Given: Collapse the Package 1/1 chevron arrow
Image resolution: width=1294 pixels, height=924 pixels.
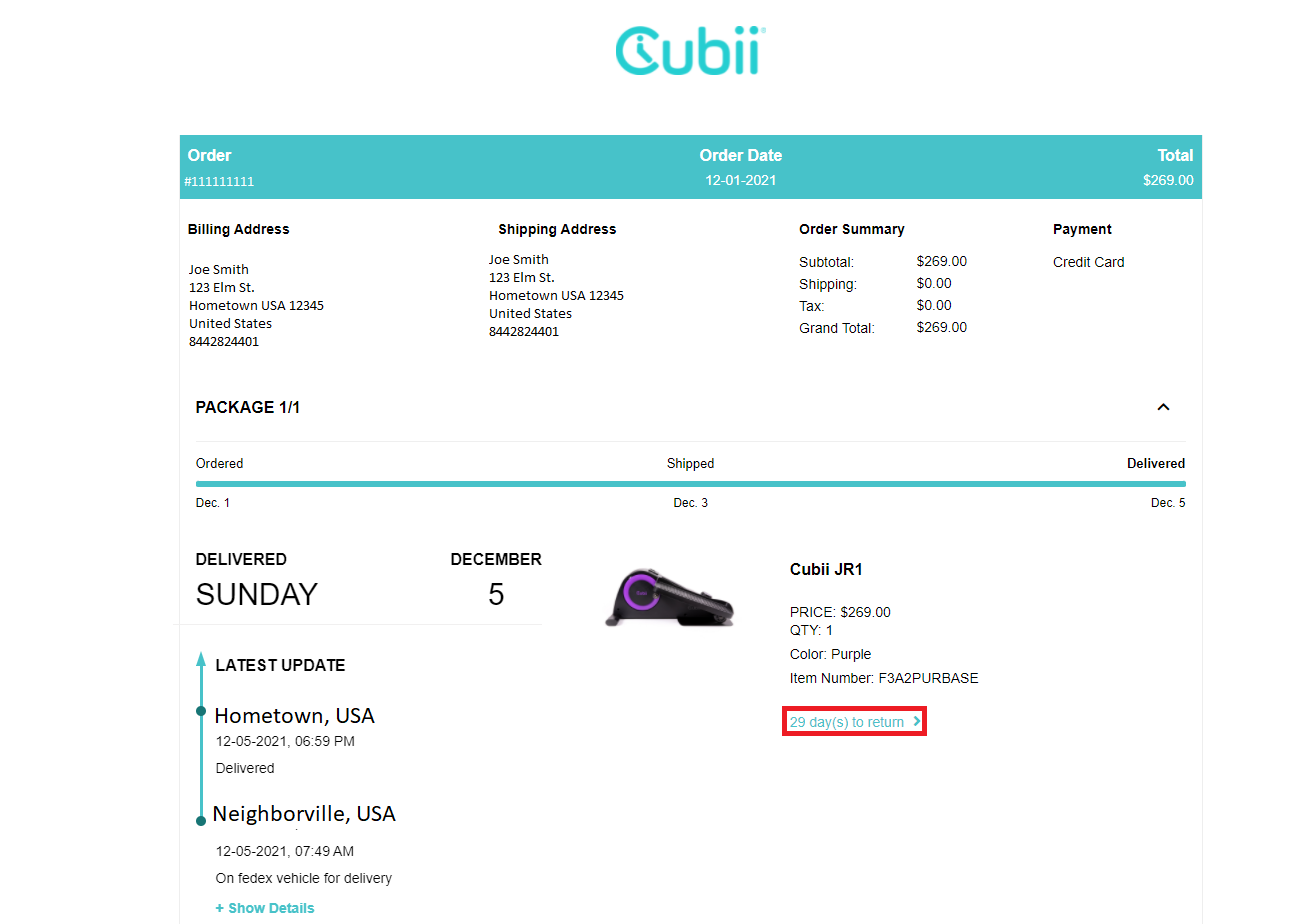Looking at the screenshot, I should 1163,407.
